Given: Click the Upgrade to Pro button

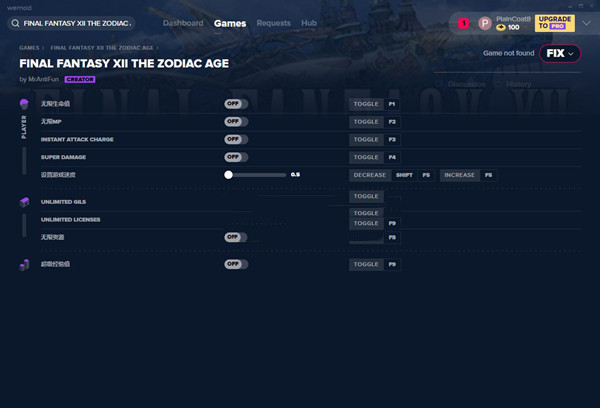Looking at the screenshot, I should (554, 23).
